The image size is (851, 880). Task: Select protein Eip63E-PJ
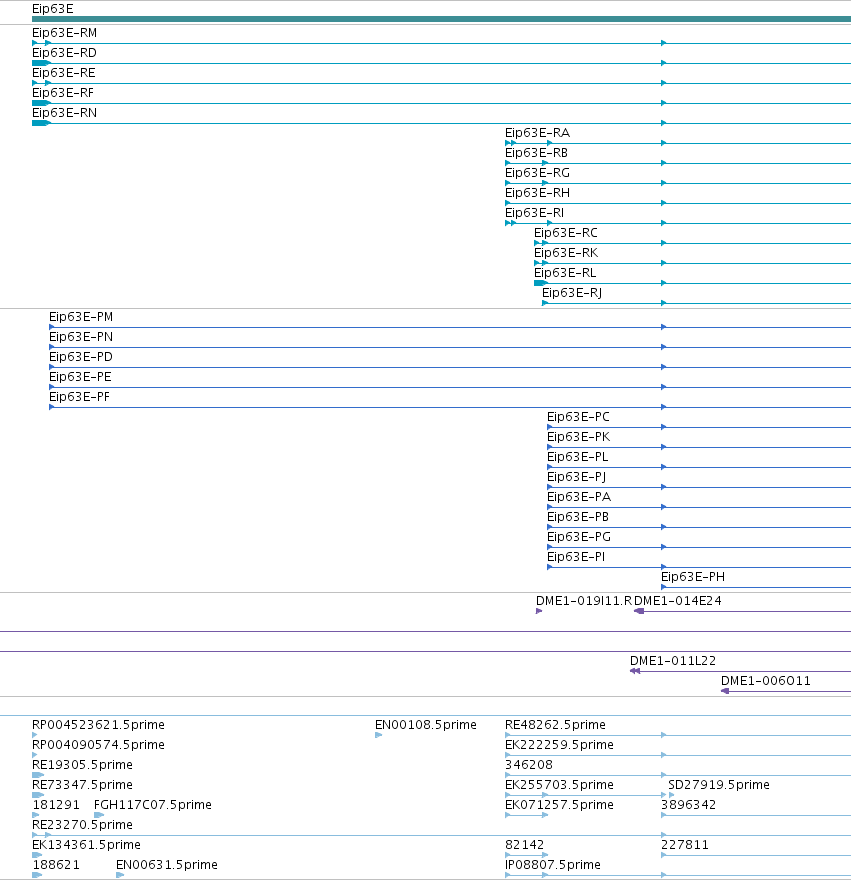[577, 477]
